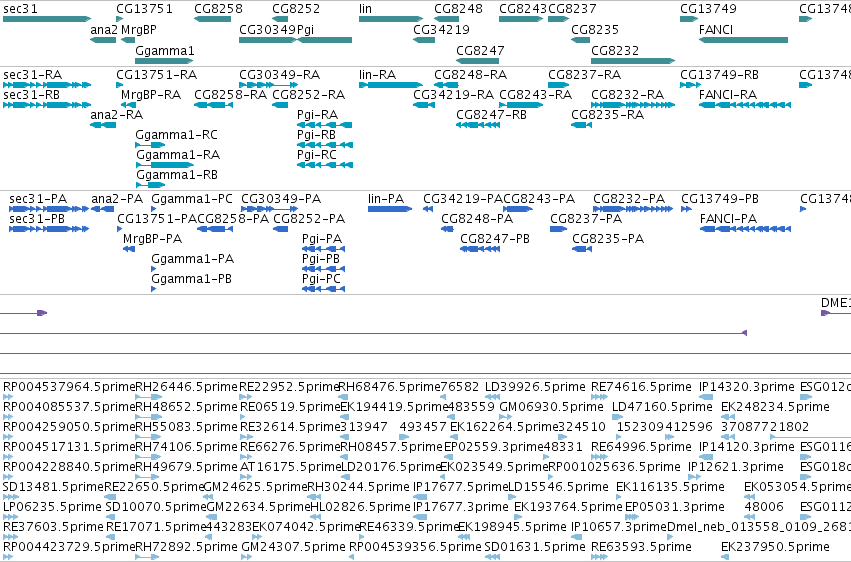Viewport: 851px width, 562px height.
Task: Click the Ggamma1 gene feature
Action: pyautogui.click(x=164, y=61)
